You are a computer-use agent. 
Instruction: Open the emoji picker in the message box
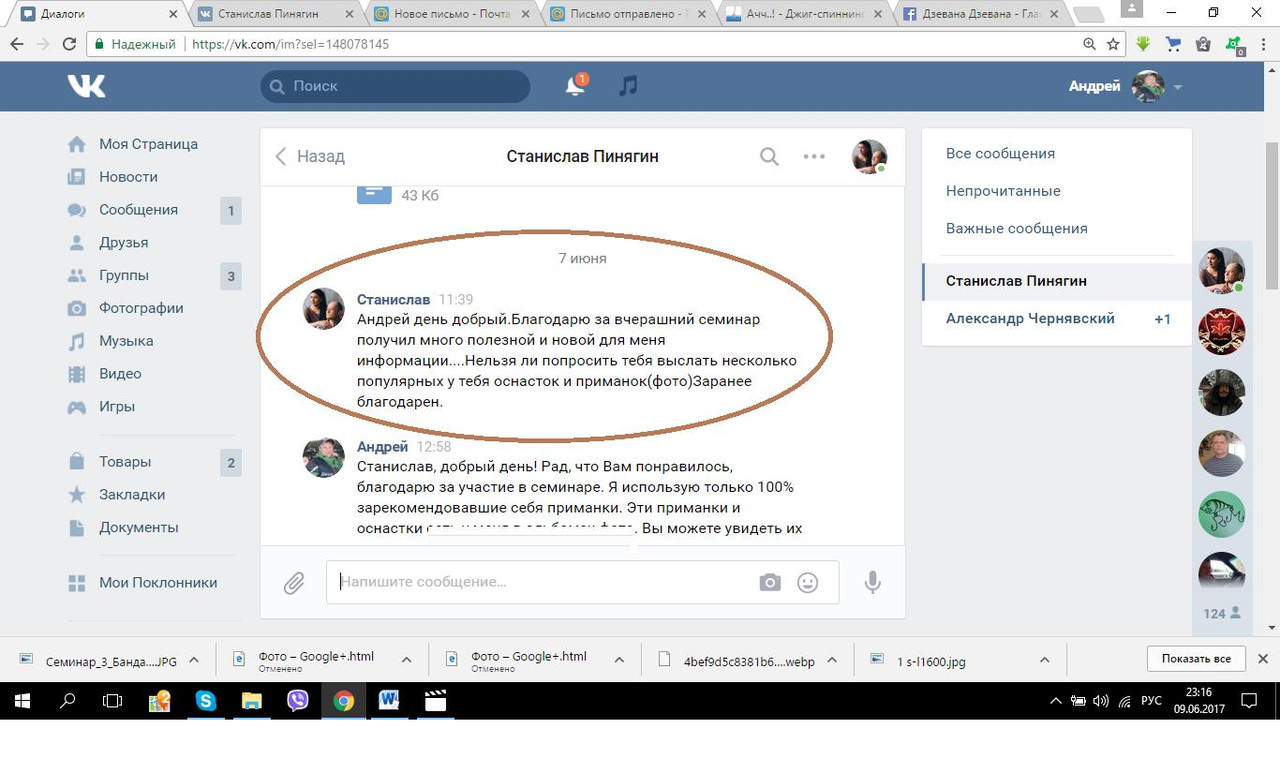805,581
